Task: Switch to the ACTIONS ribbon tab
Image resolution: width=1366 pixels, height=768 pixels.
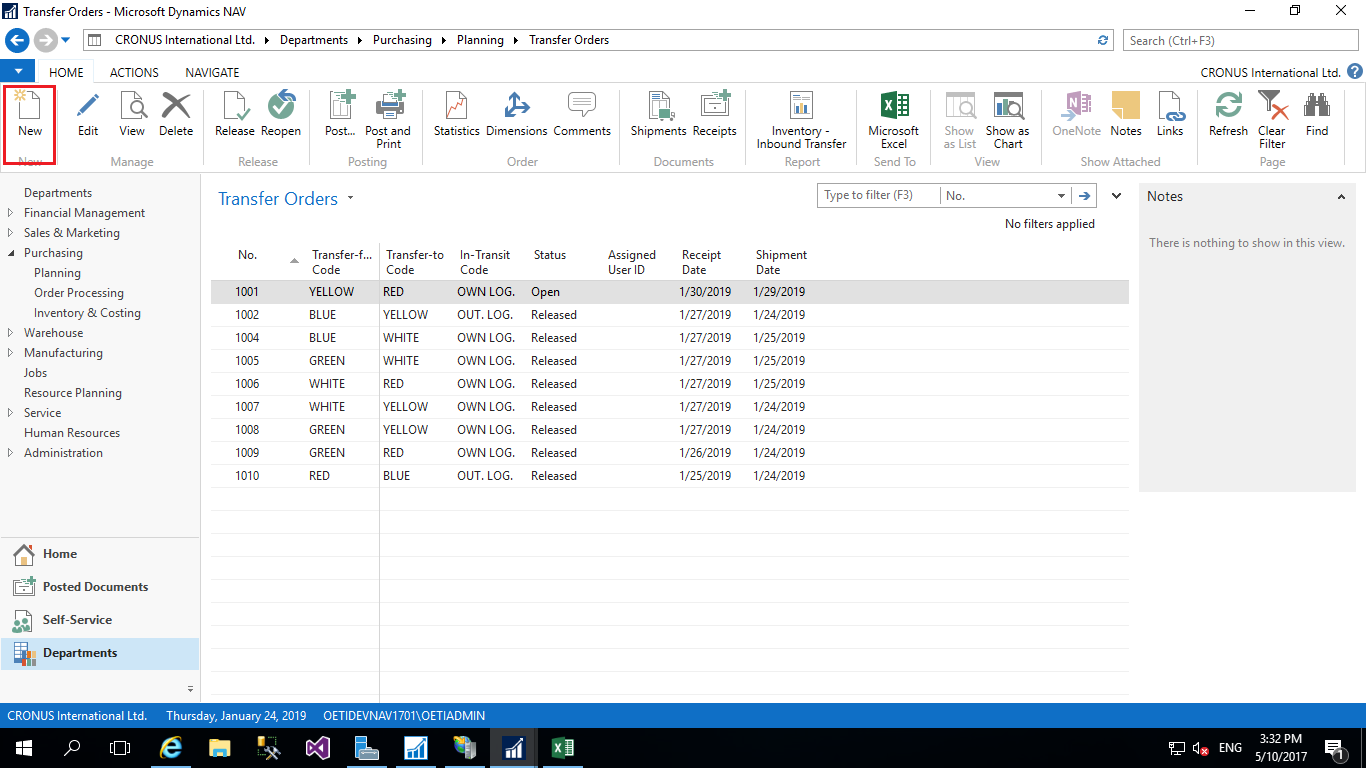Action: pyautogui.click(x=134, y=72)
